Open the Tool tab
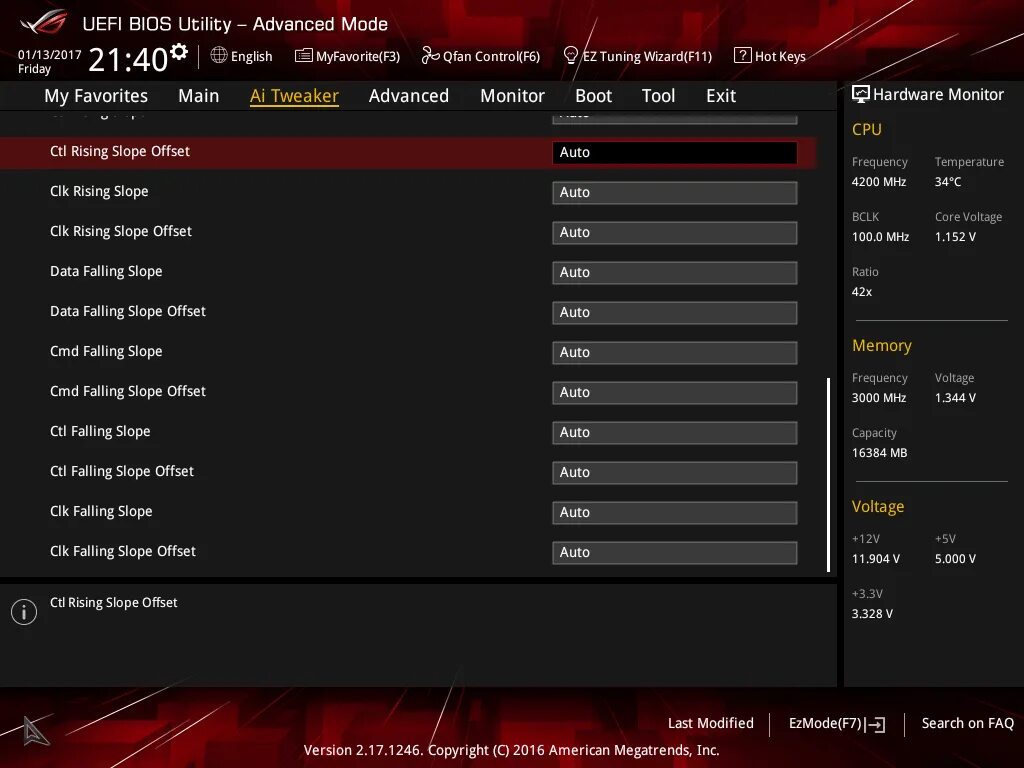 (x=658, y=96)
